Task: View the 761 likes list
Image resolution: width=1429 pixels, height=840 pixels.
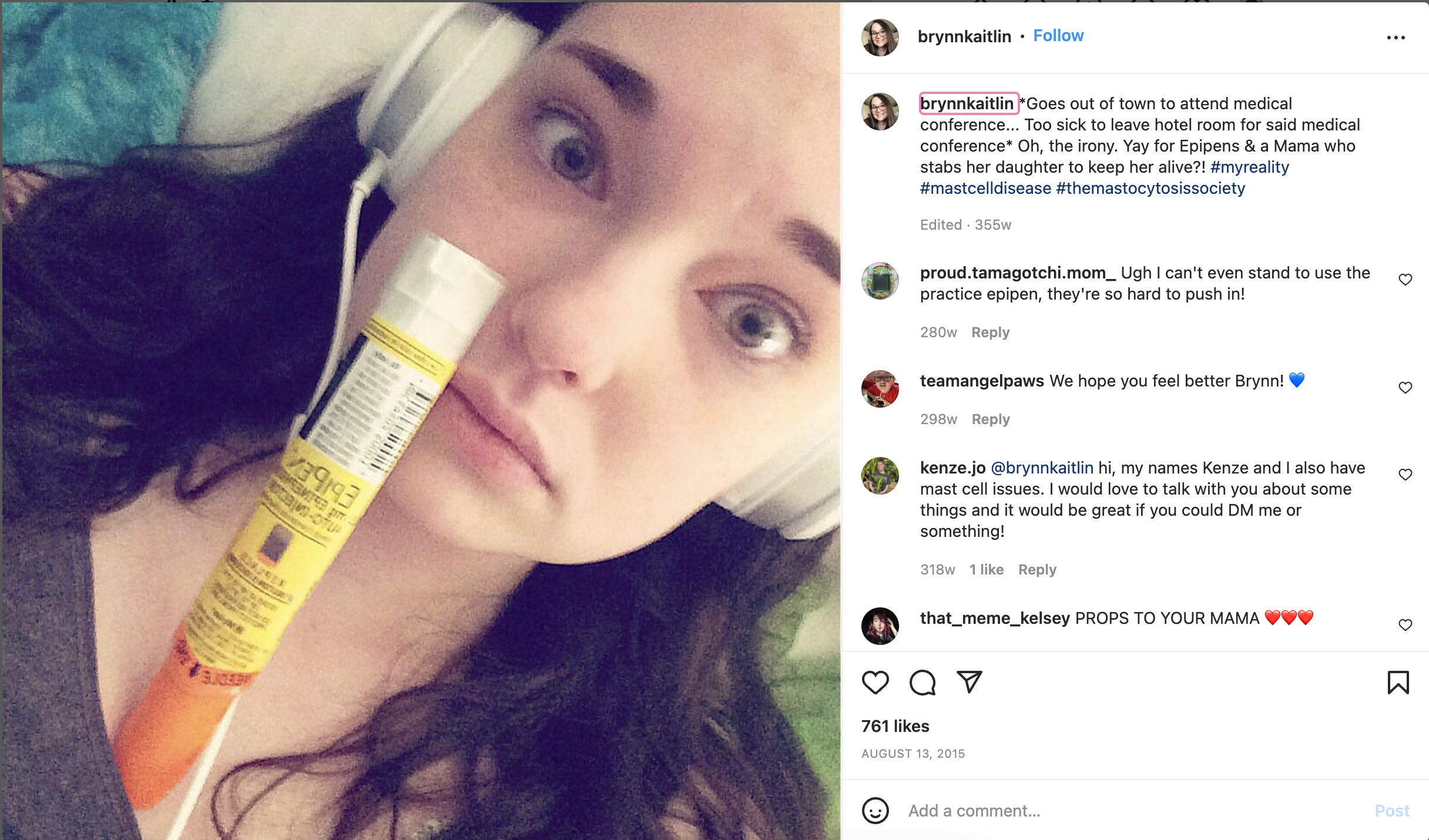Action: point(895,727)
